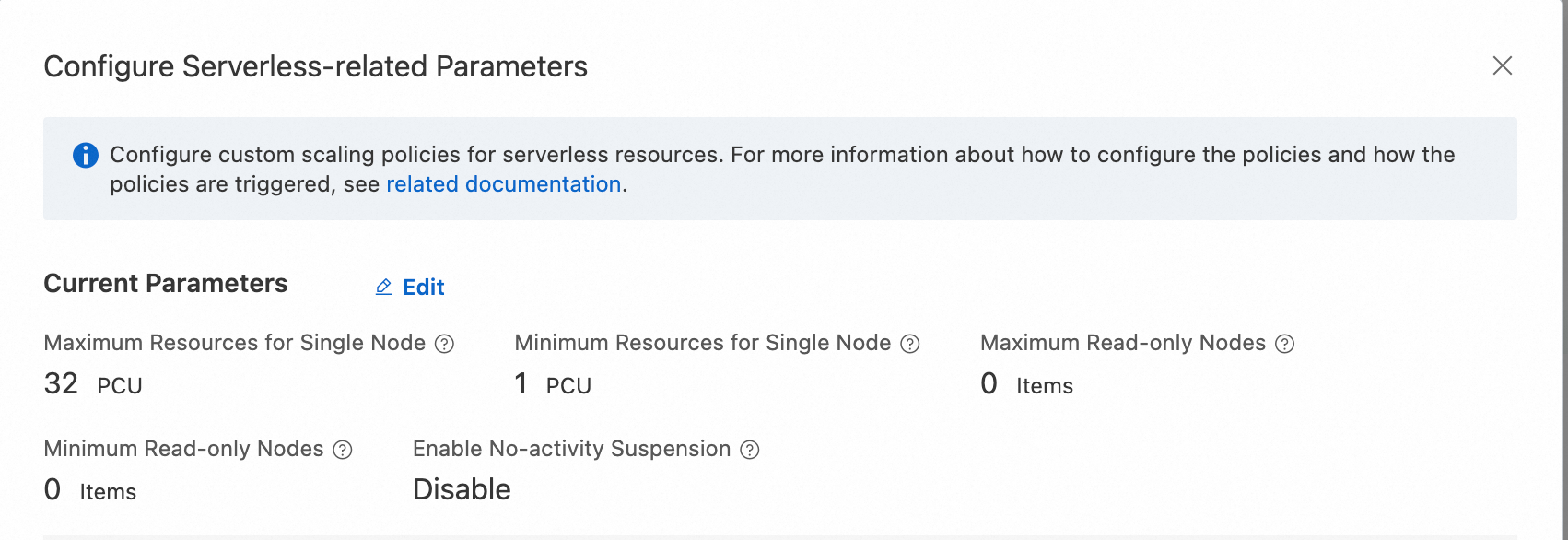
Task: Select the Maximum Read-only Nodes label text
Action: (1122, 343)
